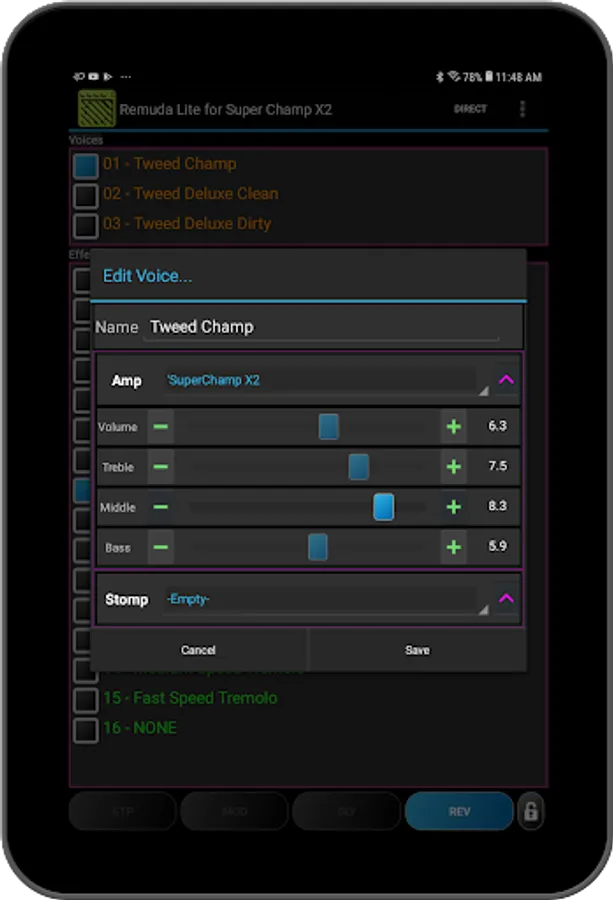
Task: Collapse the Stomp section with the pink chevron
Action: 506,599
